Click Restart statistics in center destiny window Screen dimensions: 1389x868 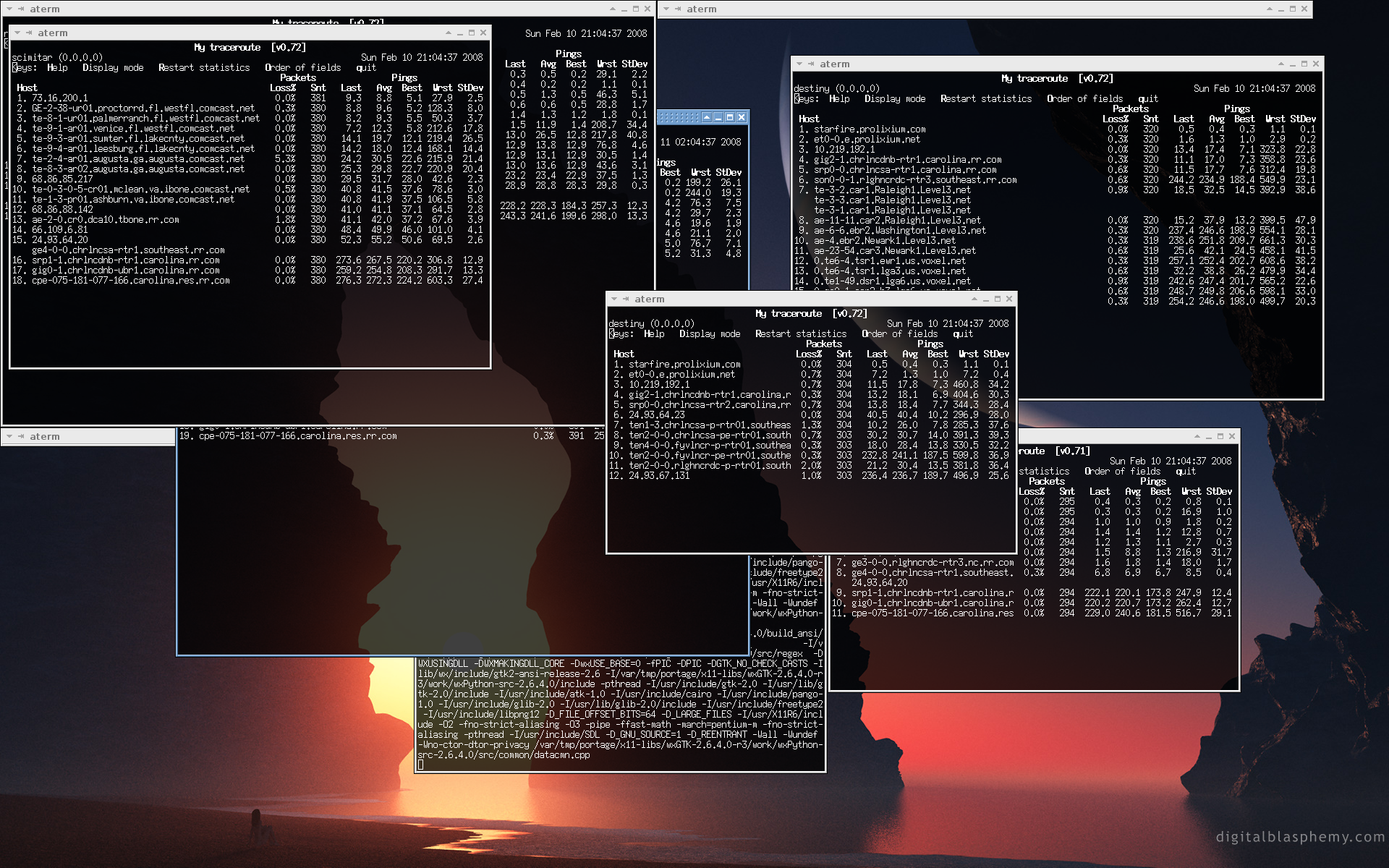(801, 334)
